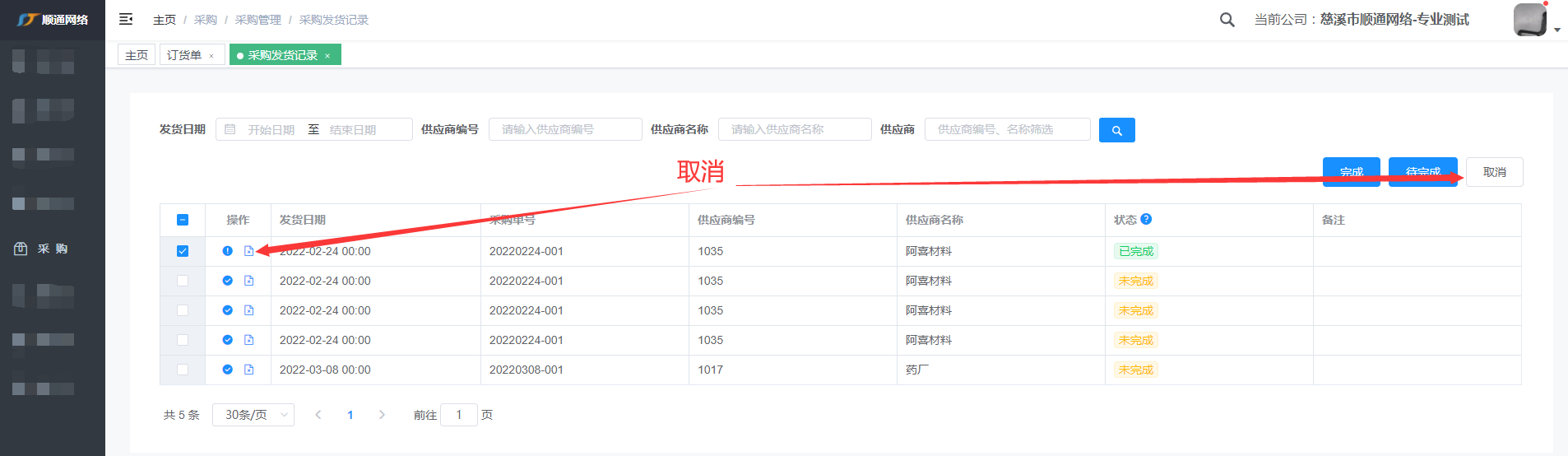1568x456 pixels.
Task: Click the hamburger menu collapse icon
Action: (126, 19)
